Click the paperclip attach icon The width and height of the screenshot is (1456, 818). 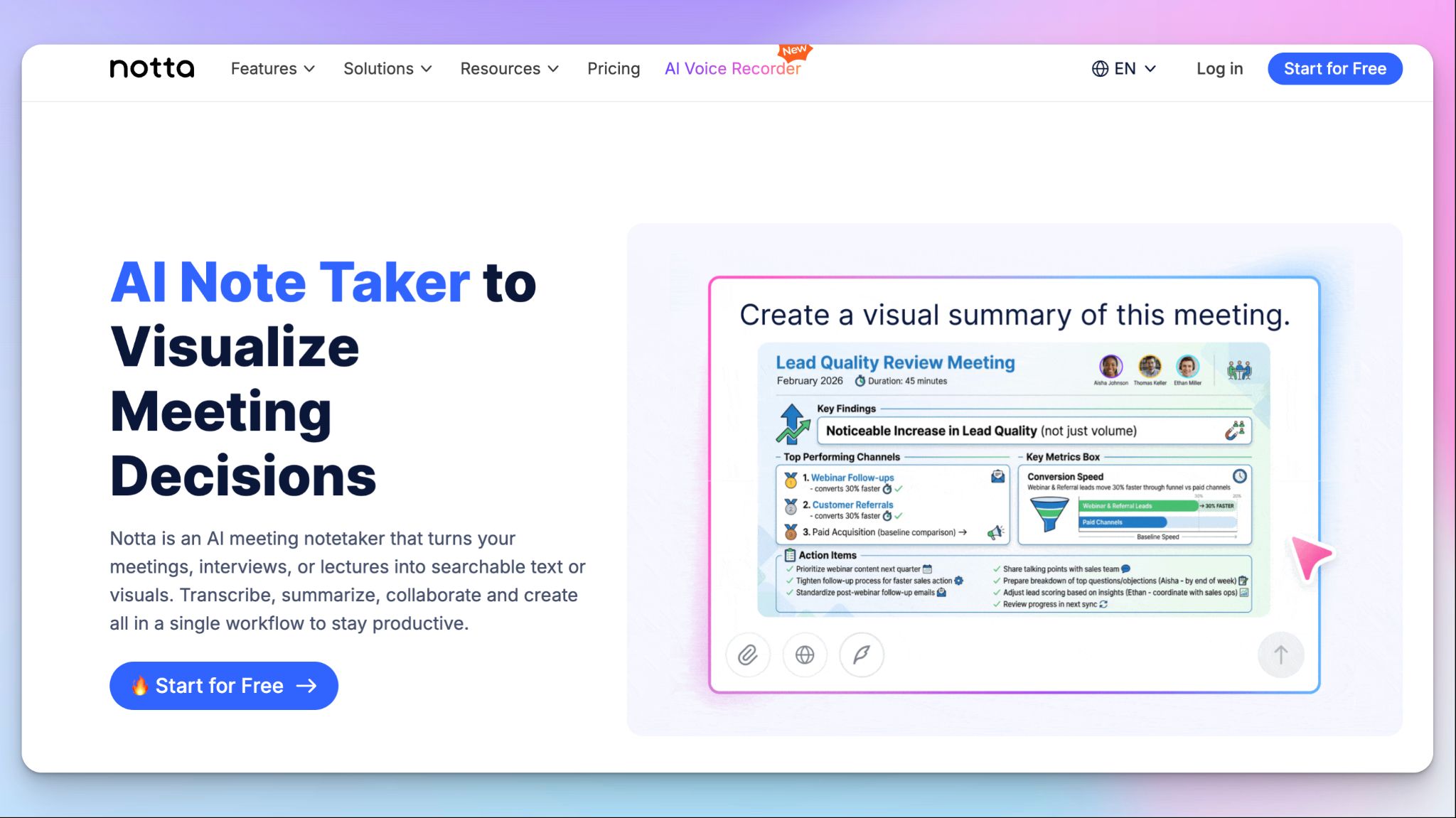click(747, 655)
